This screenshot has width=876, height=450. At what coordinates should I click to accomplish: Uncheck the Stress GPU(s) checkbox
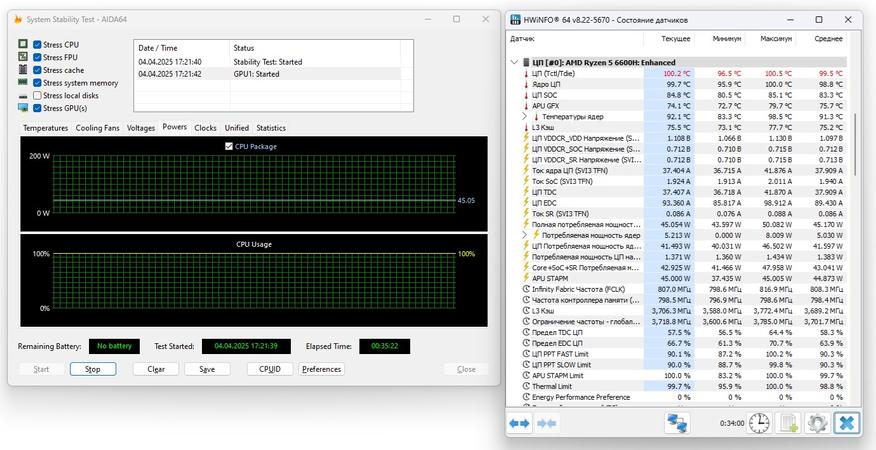point(37,108)
